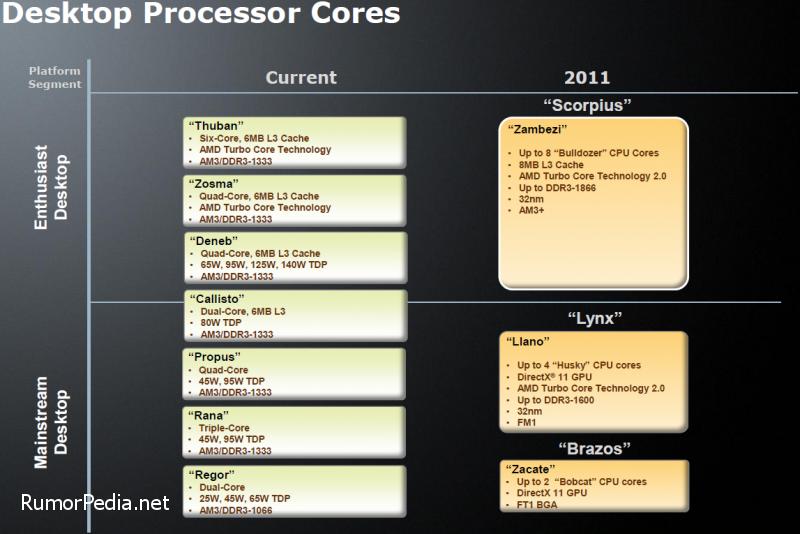Click the "Current" column header
The height and width of the screenshot is (534, 800).
tap(301, 78)
